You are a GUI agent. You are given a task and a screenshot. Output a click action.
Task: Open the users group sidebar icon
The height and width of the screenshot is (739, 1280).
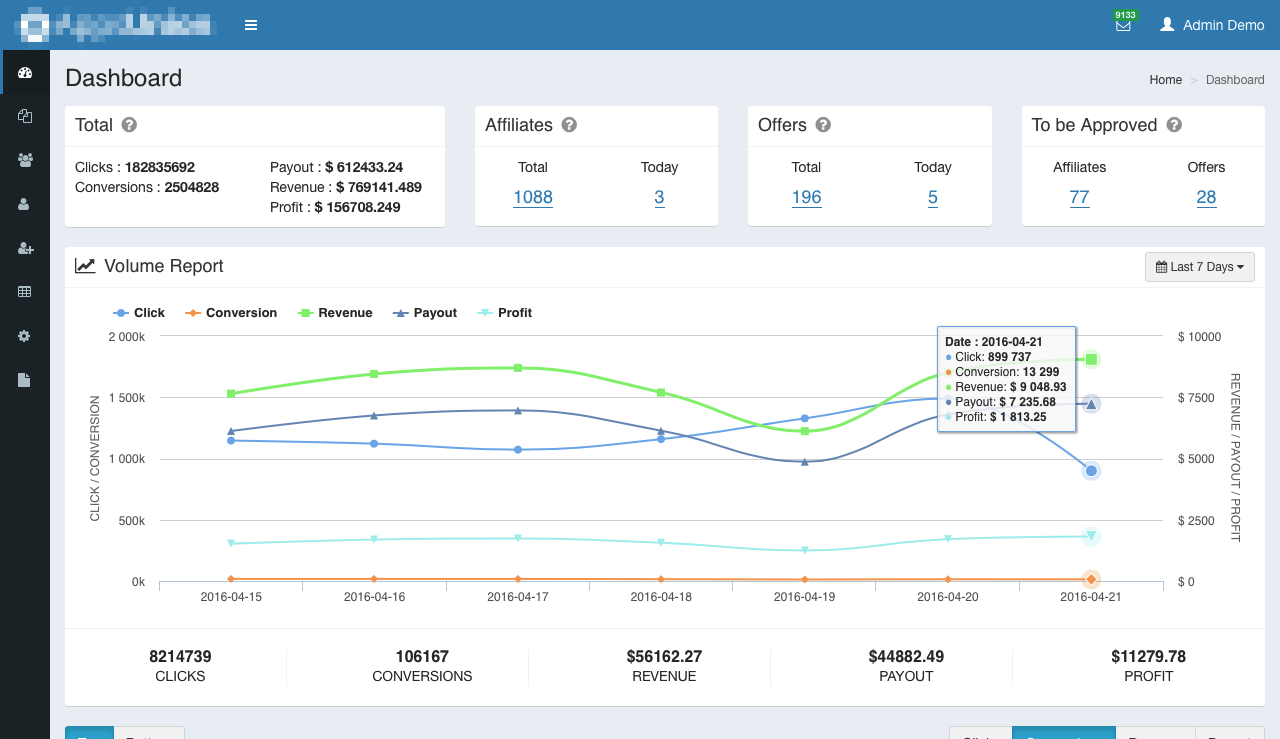click(25, 160)
